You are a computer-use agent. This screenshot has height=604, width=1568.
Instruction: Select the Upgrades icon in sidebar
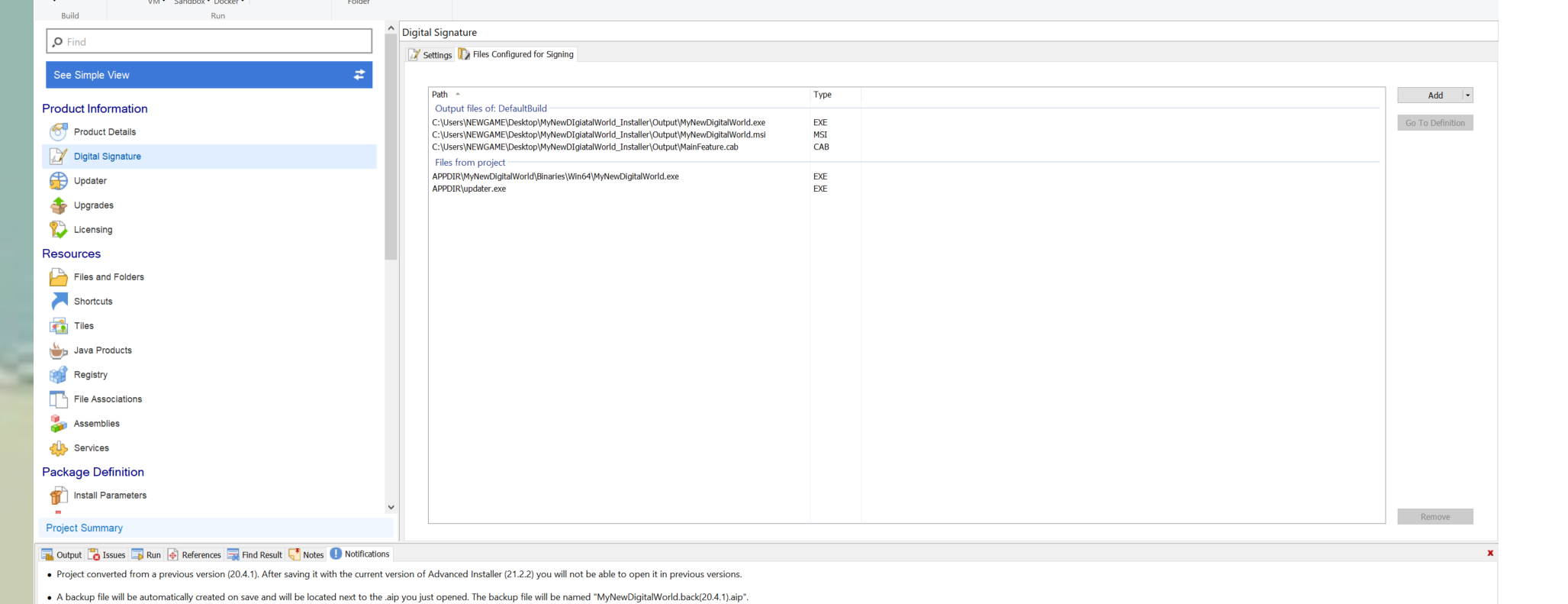(x=58, y=205)
